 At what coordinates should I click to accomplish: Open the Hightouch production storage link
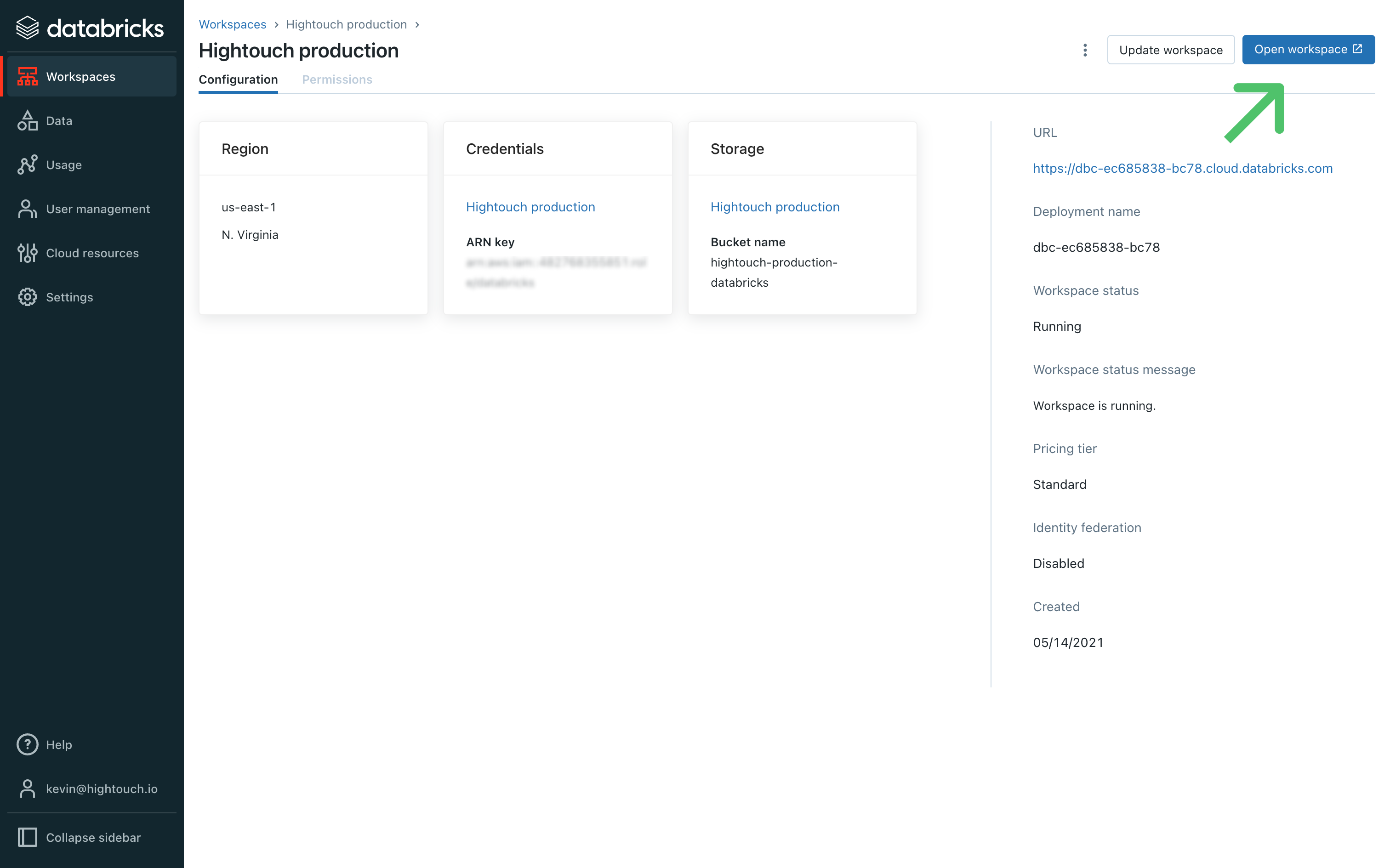click(x=775, y=207)
